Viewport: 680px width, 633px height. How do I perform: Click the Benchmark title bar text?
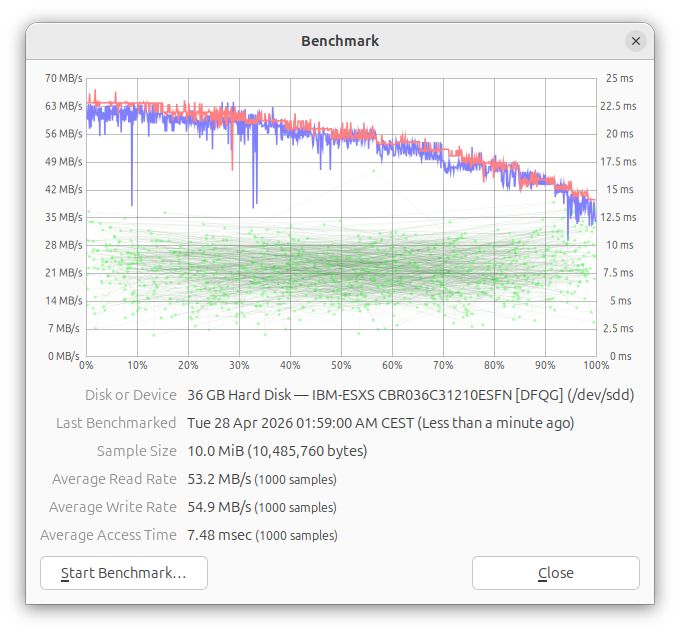click(x=340, y=41)
